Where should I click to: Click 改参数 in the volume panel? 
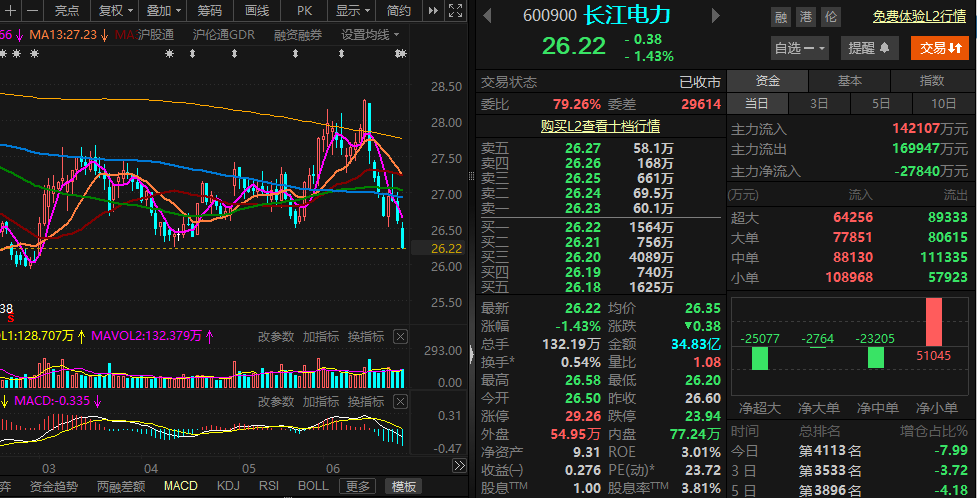pyautogui.click(x=276, y=337)
